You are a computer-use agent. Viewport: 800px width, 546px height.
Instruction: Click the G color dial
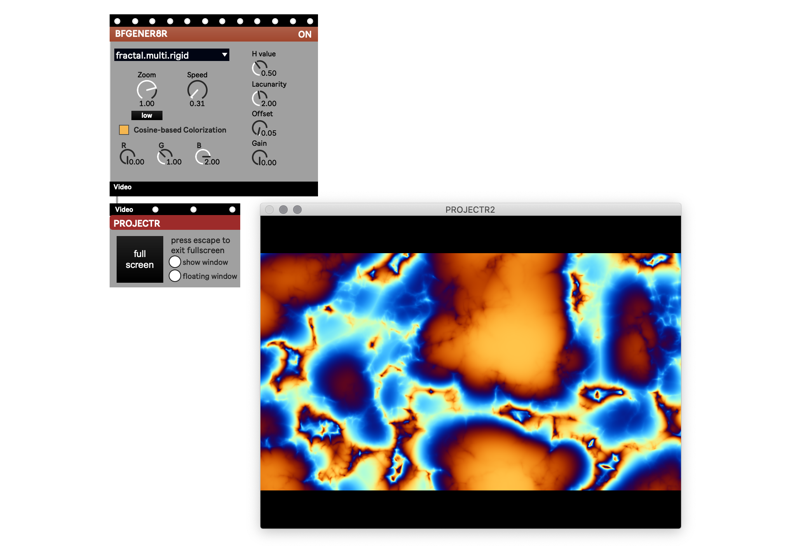164,157
